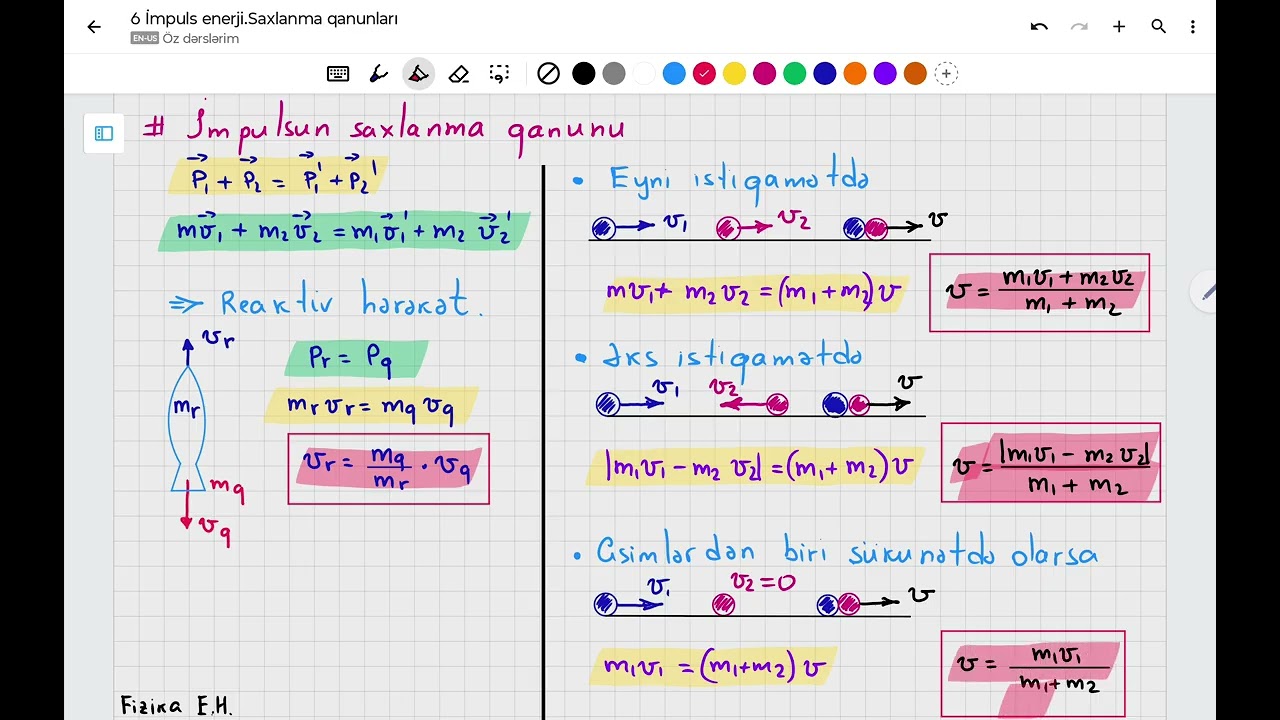
Task: Select the keyboard text input tool
Action: click(338, 73)
